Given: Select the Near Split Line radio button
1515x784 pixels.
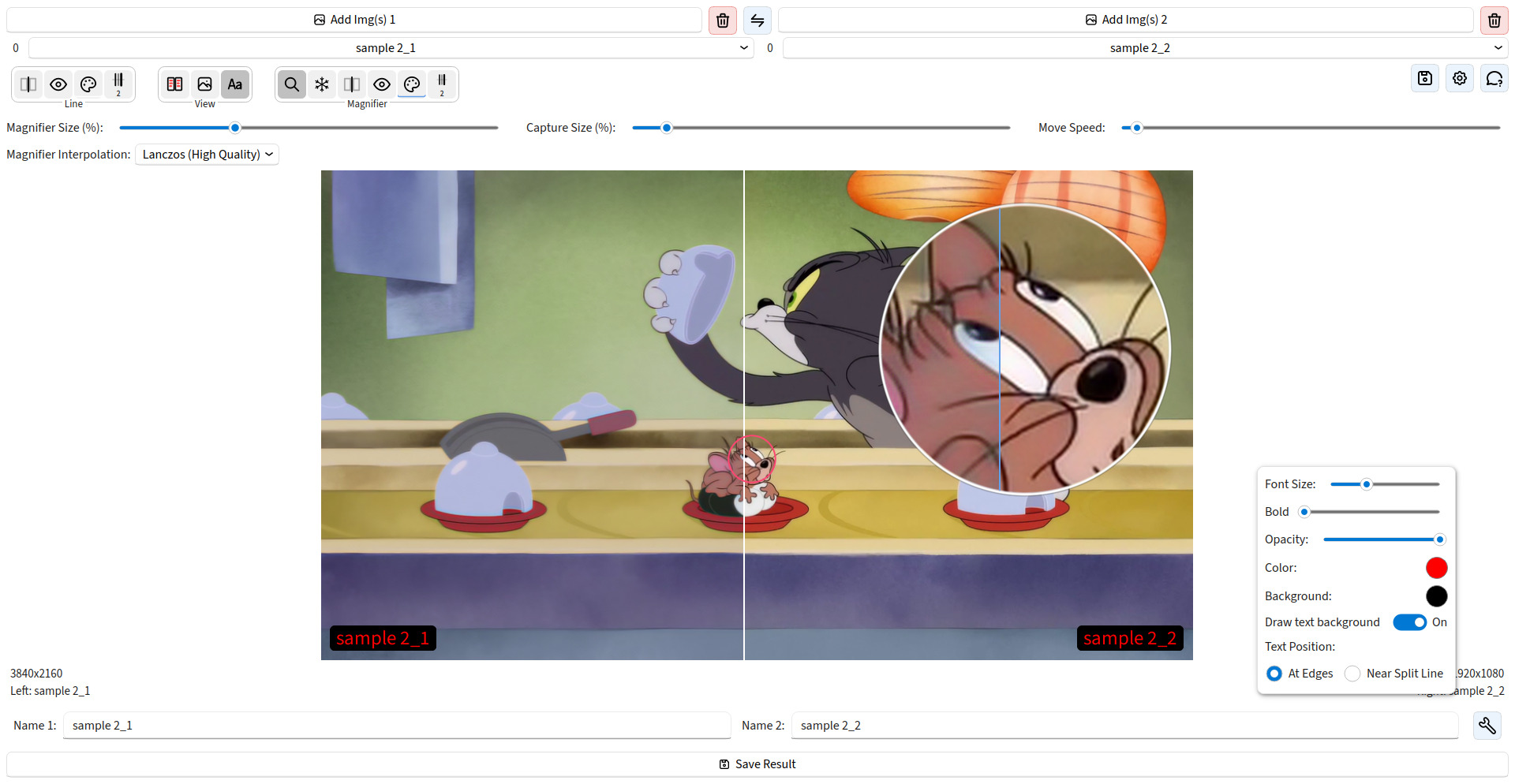Looking at the screenshot, I should (x=1352, y=674).
